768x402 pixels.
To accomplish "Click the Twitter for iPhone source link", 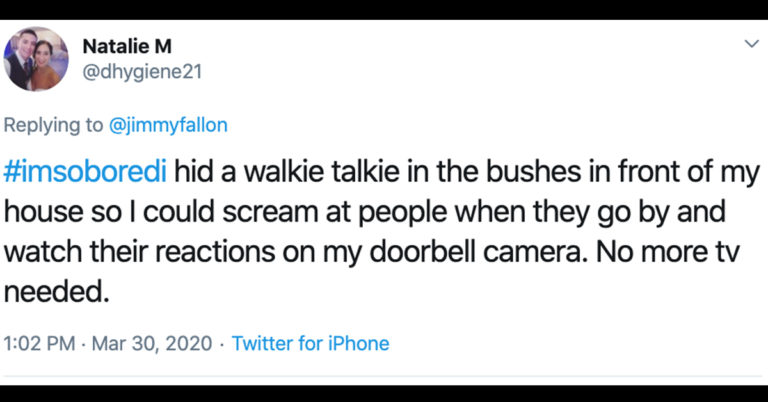I will click(310, 343).
